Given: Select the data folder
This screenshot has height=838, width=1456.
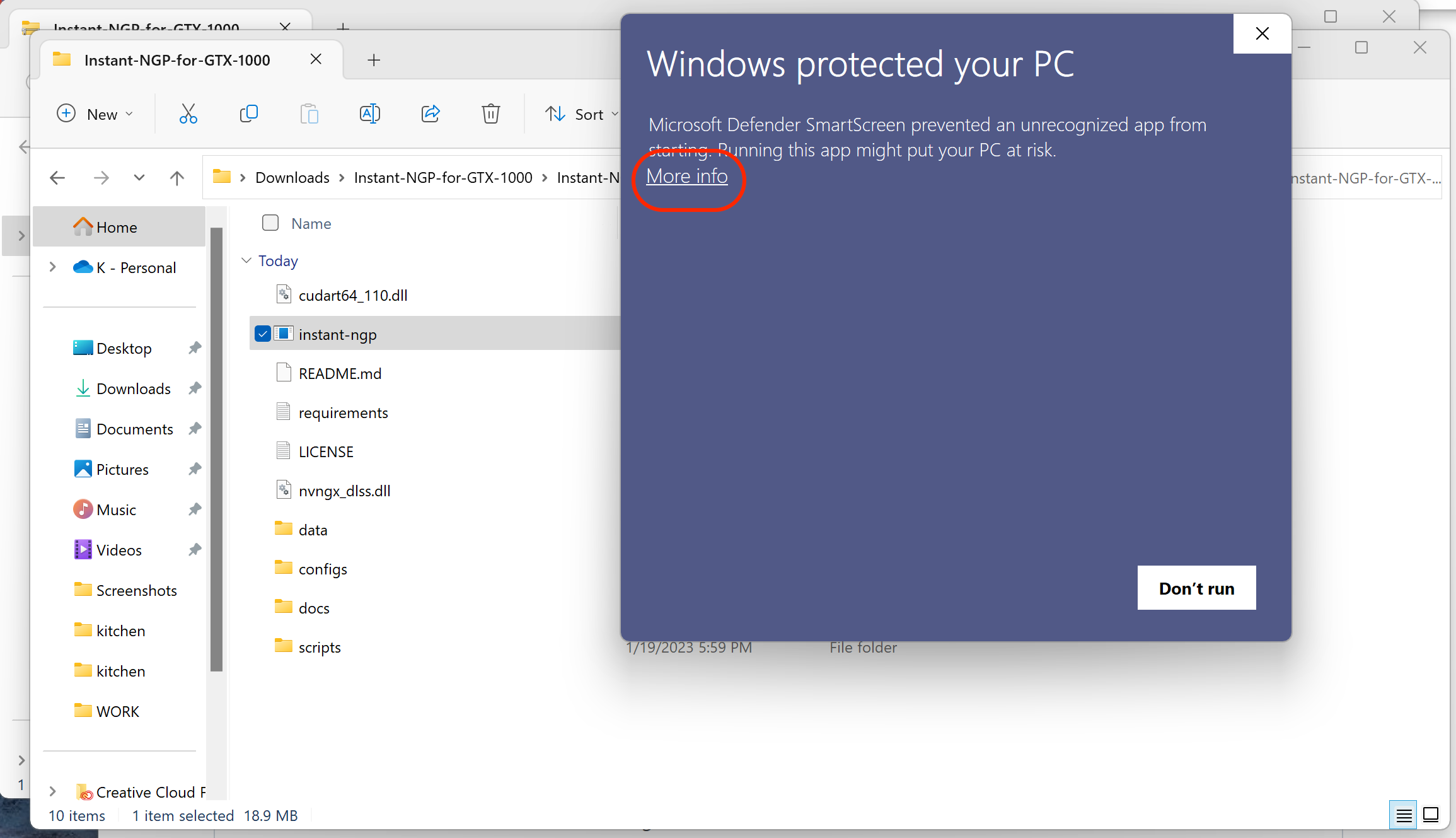Looking at the screenshot, I should (313, 530).
